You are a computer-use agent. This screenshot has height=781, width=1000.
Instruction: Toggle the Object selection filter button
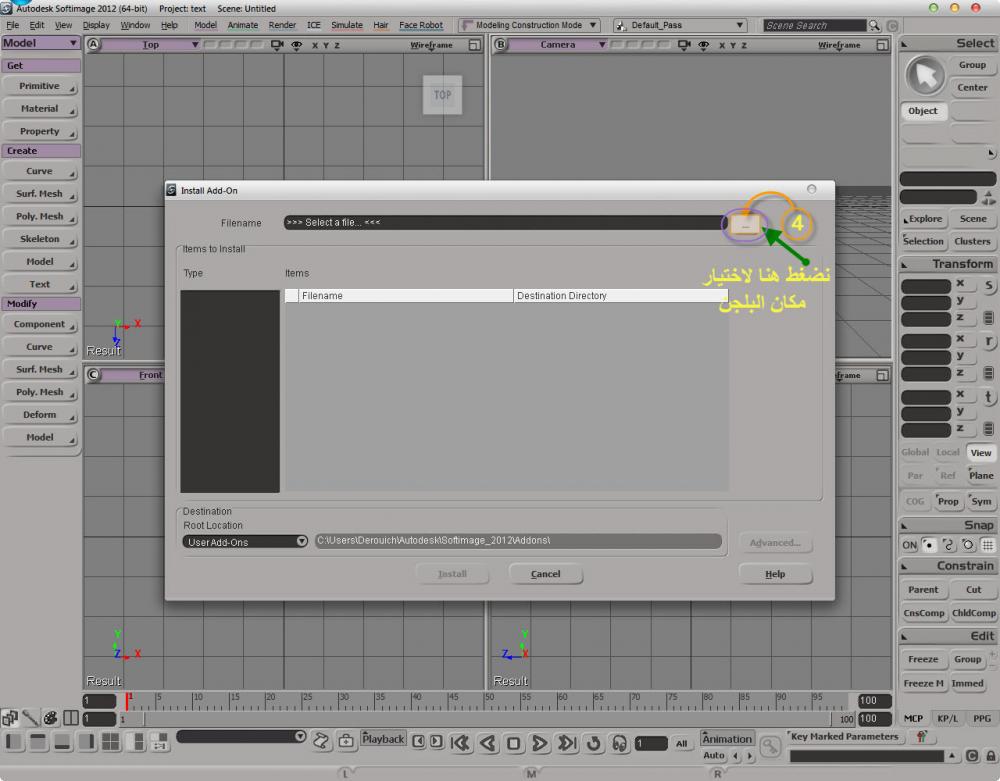(x=923, y=111)
